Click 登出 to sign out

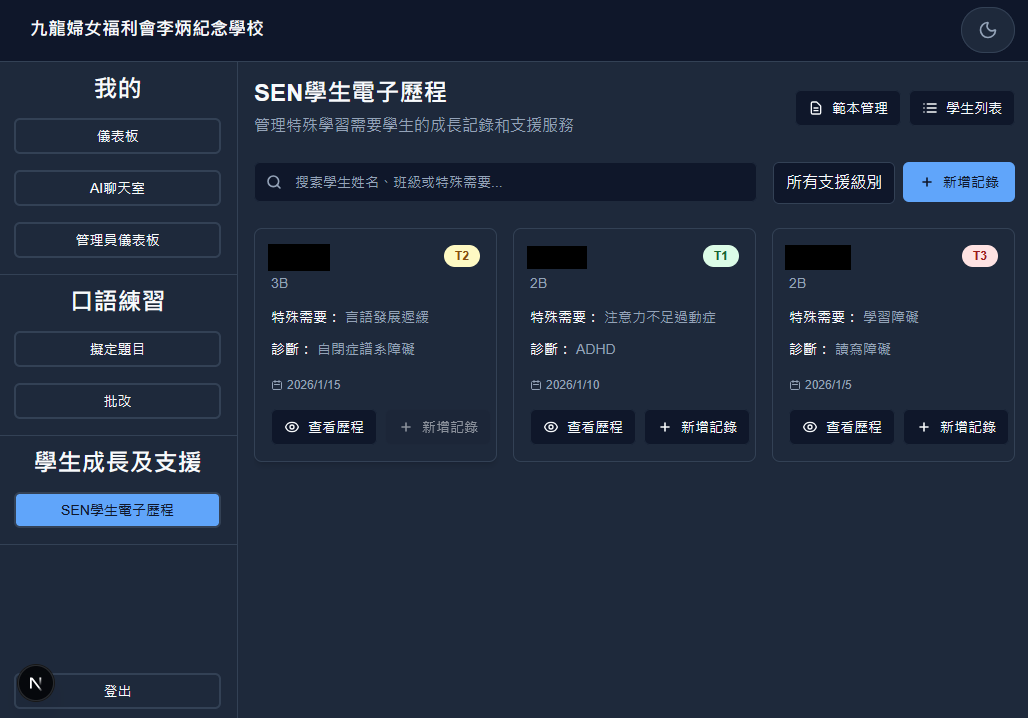pyautogui.click(x=117, y=690)
